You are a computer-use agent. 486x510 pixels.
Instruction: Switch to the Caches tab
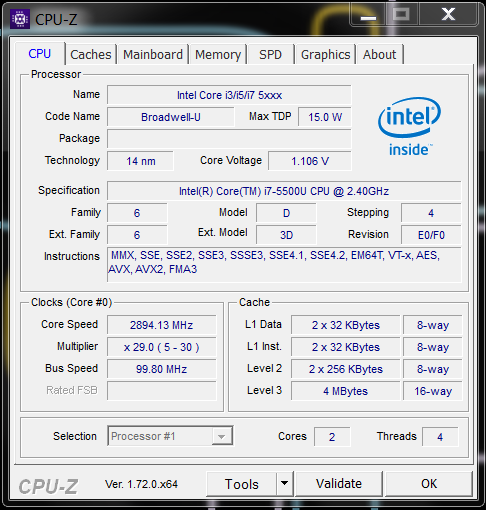pyautogui.click(x=91, y=54)
